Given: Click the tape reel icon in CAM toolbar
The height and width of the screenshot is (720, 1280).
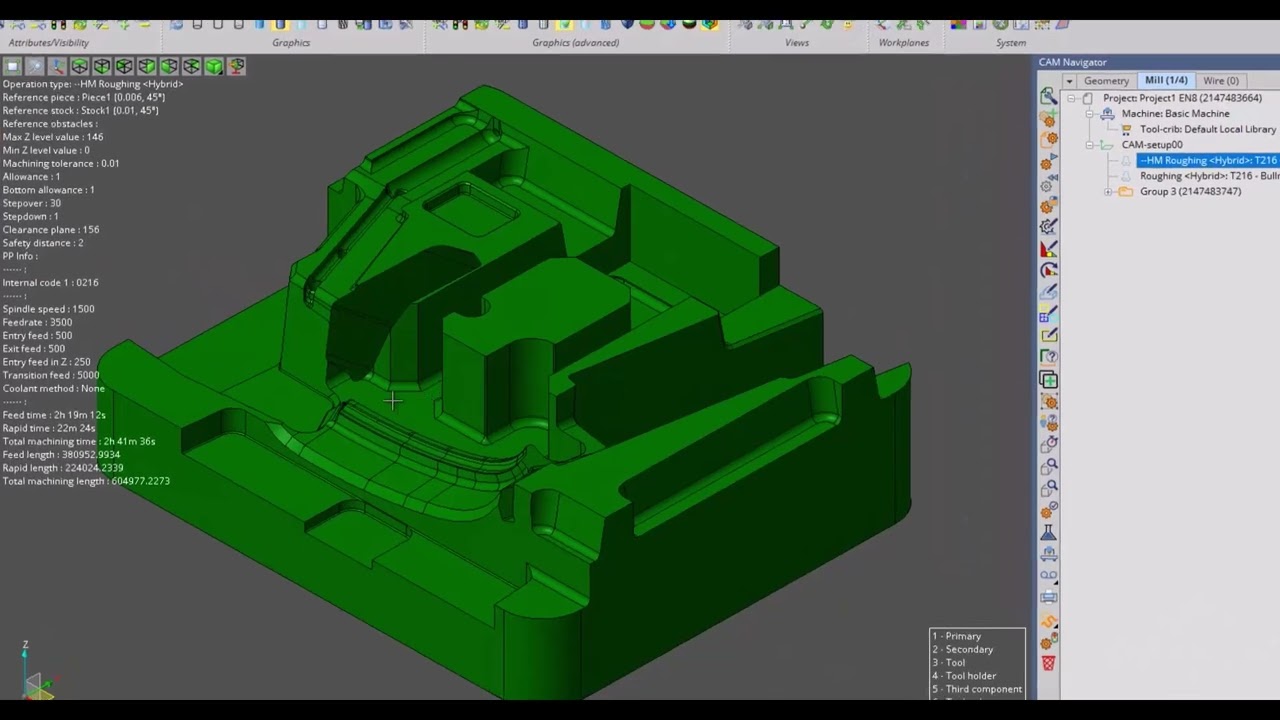Looking at the screenshot, I should 1048,574.
